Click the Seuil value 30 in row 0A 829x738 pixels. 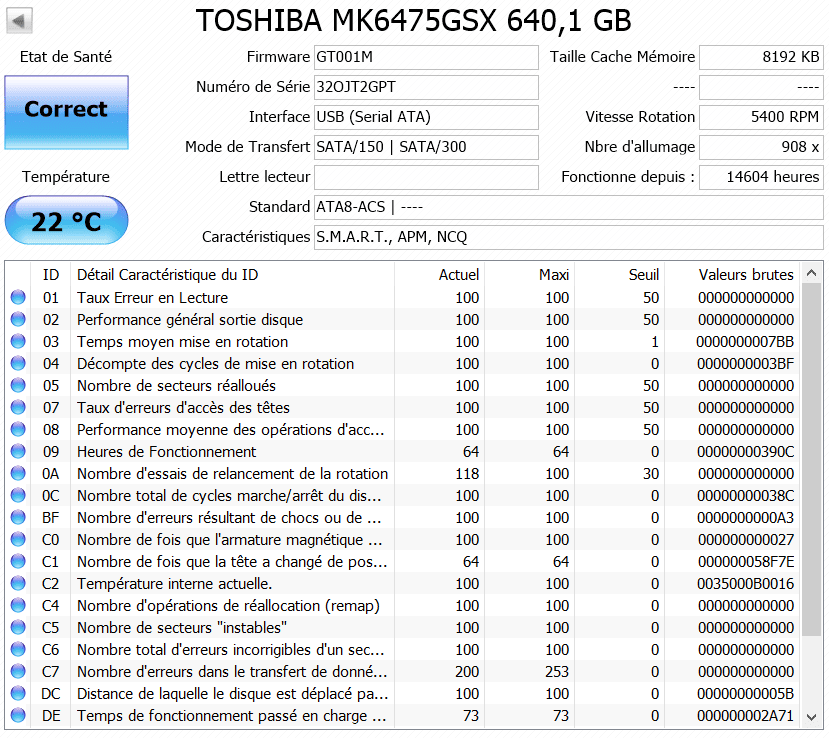651,473
